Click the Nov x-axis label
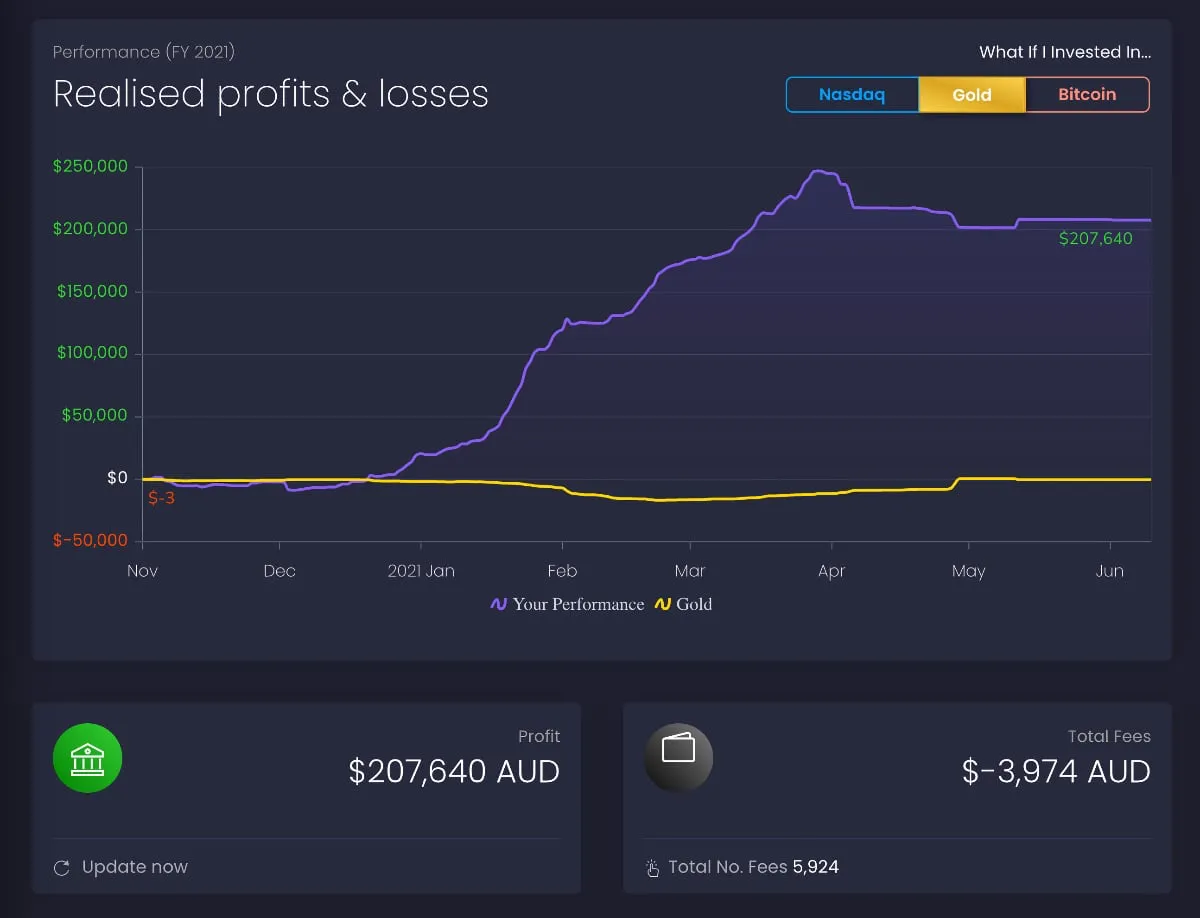Viewport: 1200px width, 918px height. click(x=143, y=571)
